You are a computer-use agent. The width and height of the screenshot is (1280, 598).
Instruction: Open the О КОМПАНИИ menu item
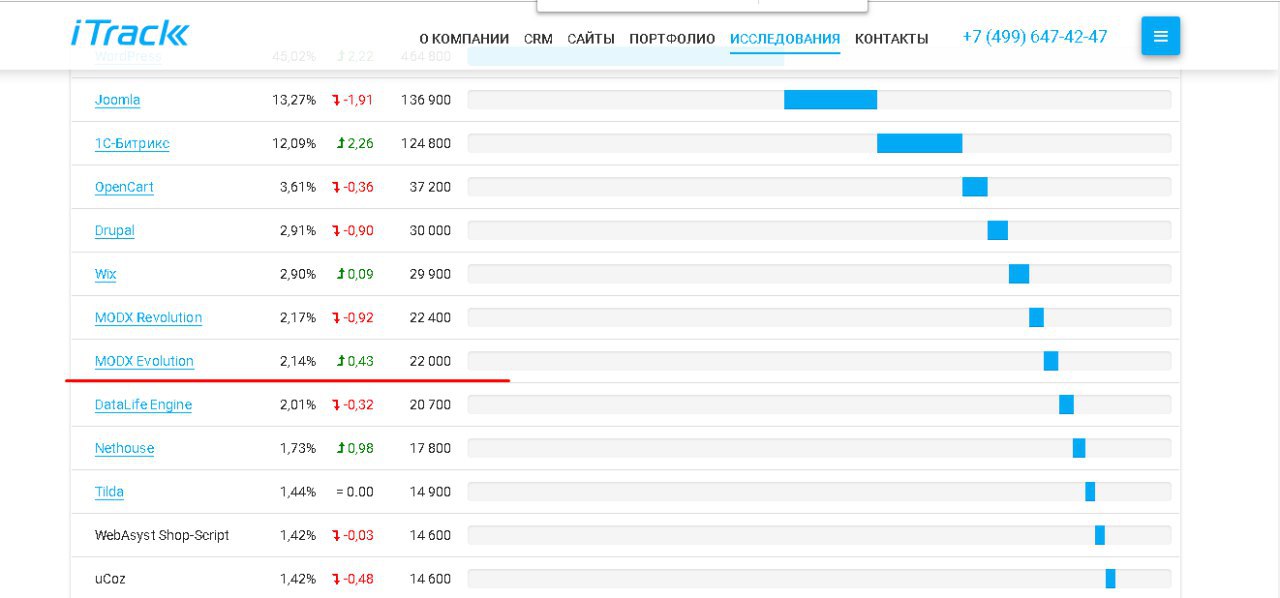click(x=464, y=39)
